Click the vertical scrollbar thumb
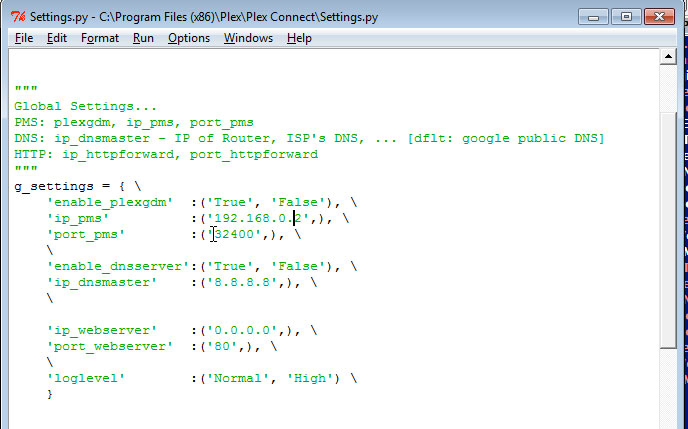 pyautogui.click(x=668, y=230)
